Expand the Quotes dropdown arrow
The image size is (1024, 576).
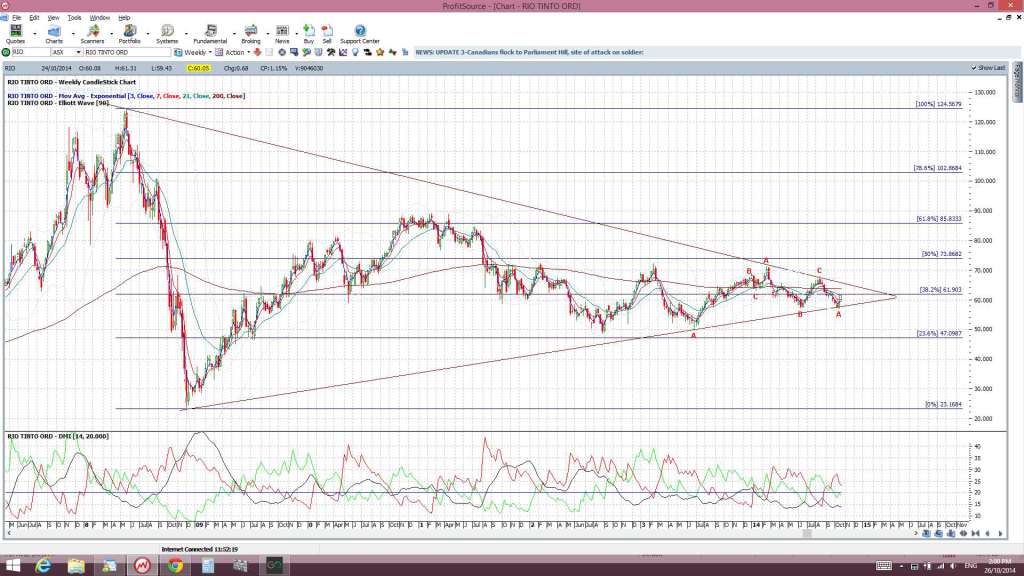(35, 33)
